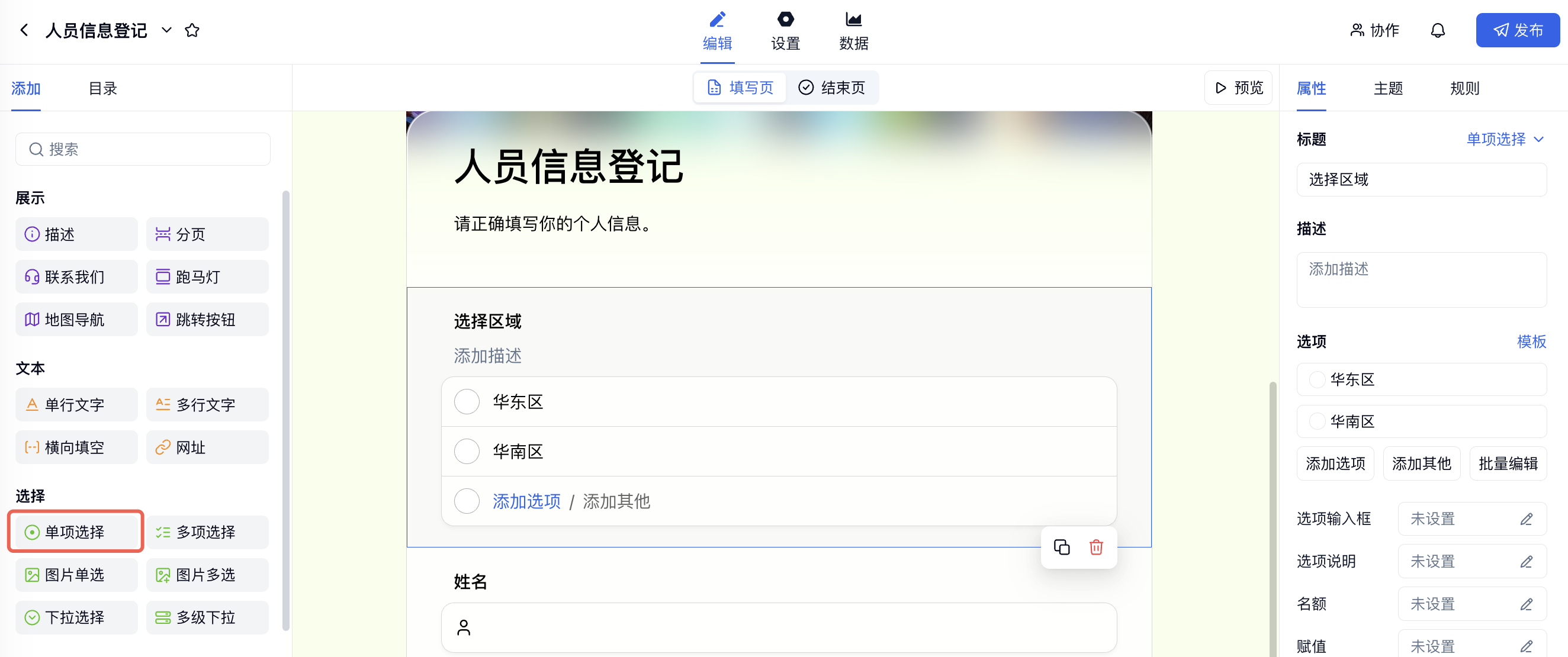Add a 联系我们 component

pyautogui.click(x=77, y=277)
